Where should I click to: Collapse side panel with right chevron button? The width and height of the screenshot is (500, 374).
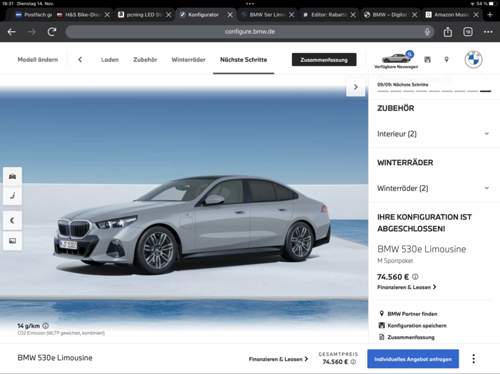click(x=356, y=87)
